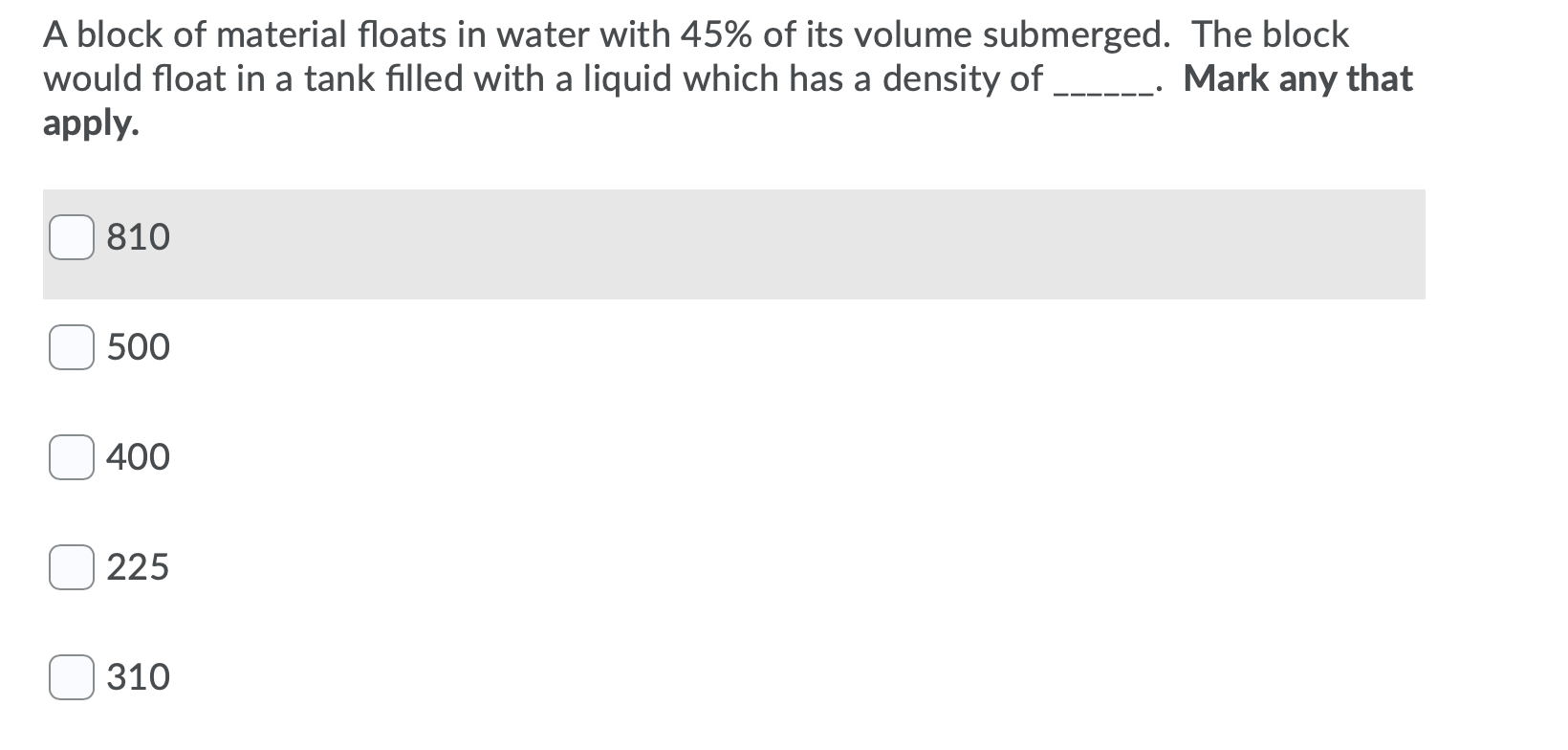The width and height of the screenshot is (1568, 750).
Task: Check the checkbox for answer 810
Action: [71, 237]
